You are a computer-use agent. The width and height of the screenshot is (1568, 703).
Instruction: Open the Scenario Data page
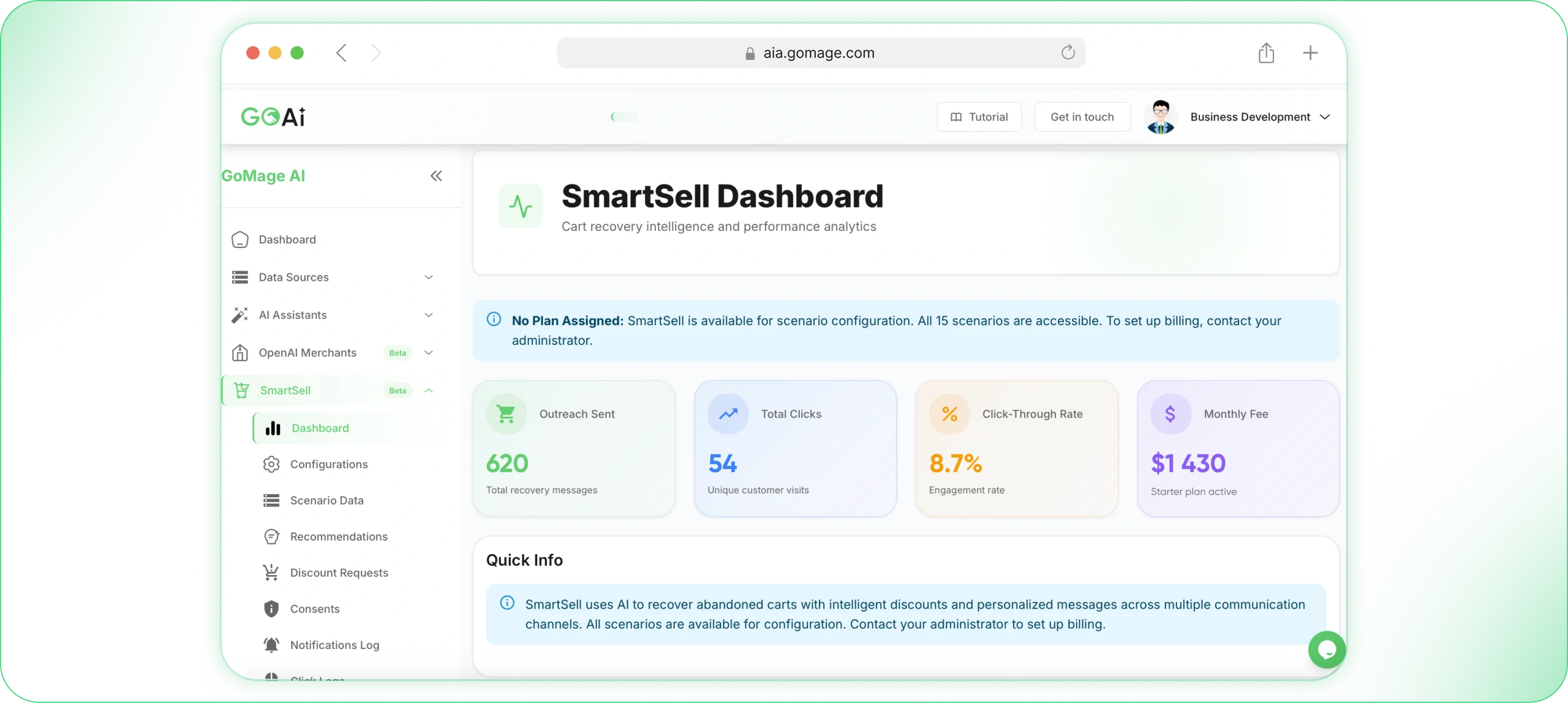coord(348,500)
